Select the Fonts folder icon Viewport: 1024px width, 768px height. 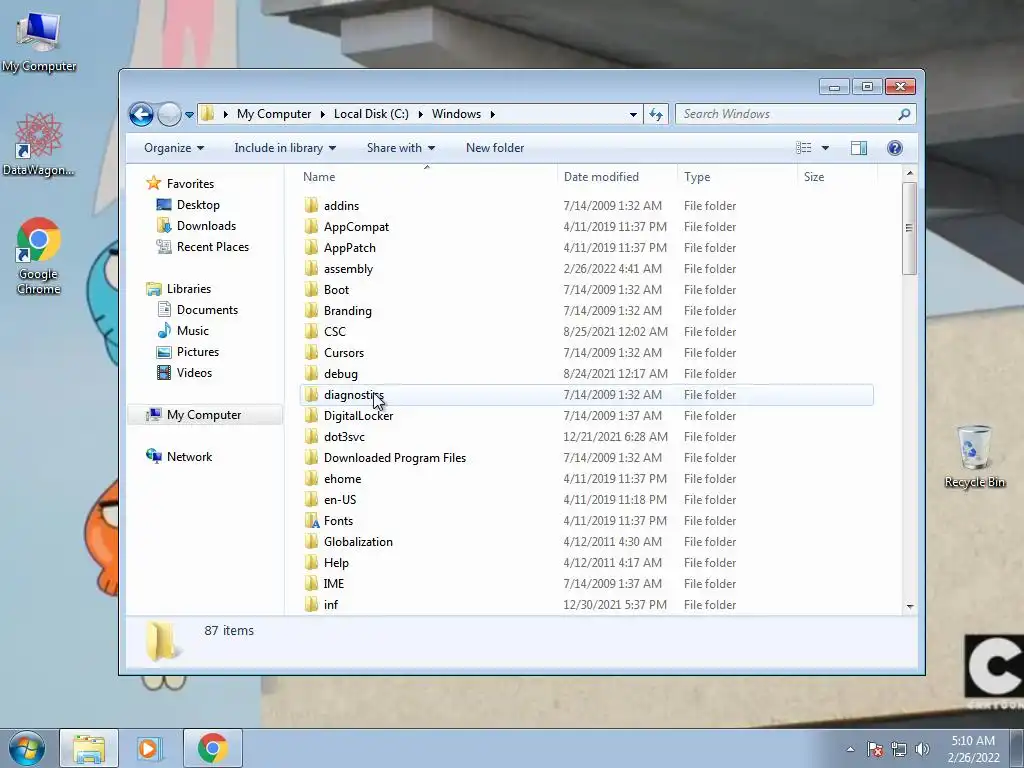[312, 520]
